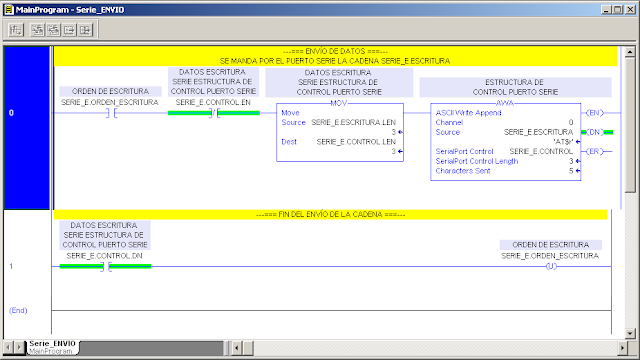This screenshot has width=640, height=360.
Task: Click the horizontal scrollbar thumb
Action: click(x=248, y=348)
